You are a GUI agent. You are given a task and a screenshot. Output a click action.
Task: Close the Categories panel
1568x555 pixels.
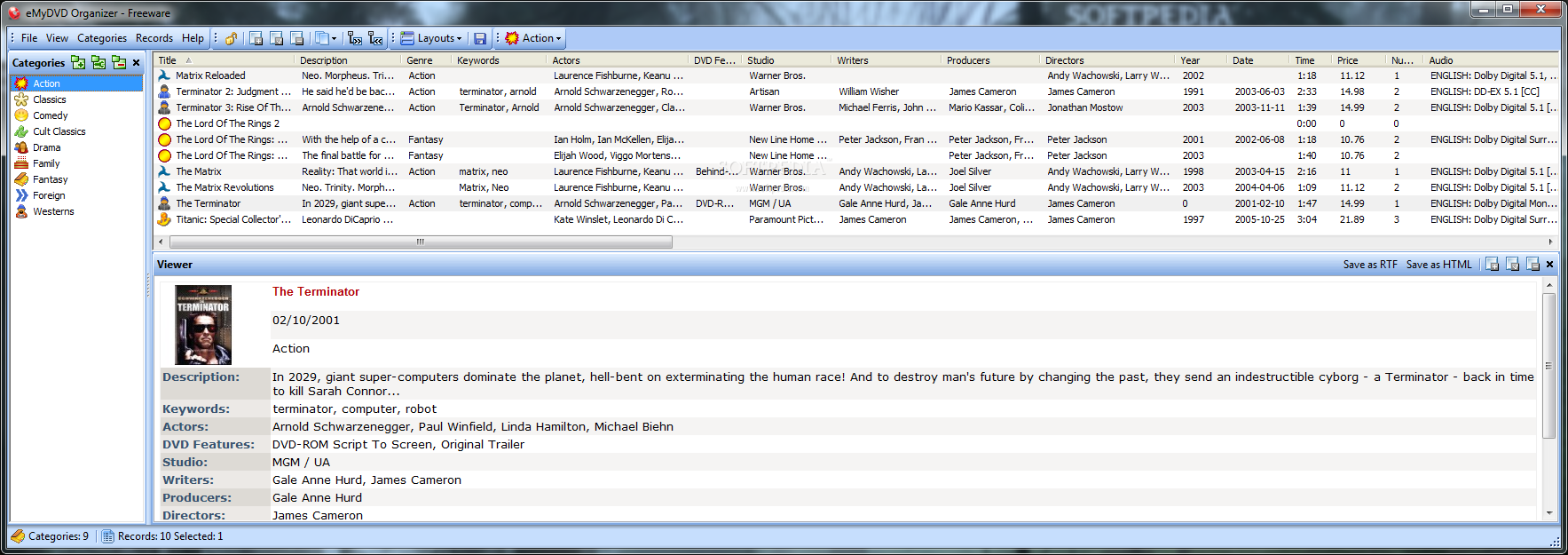(136, 62)
